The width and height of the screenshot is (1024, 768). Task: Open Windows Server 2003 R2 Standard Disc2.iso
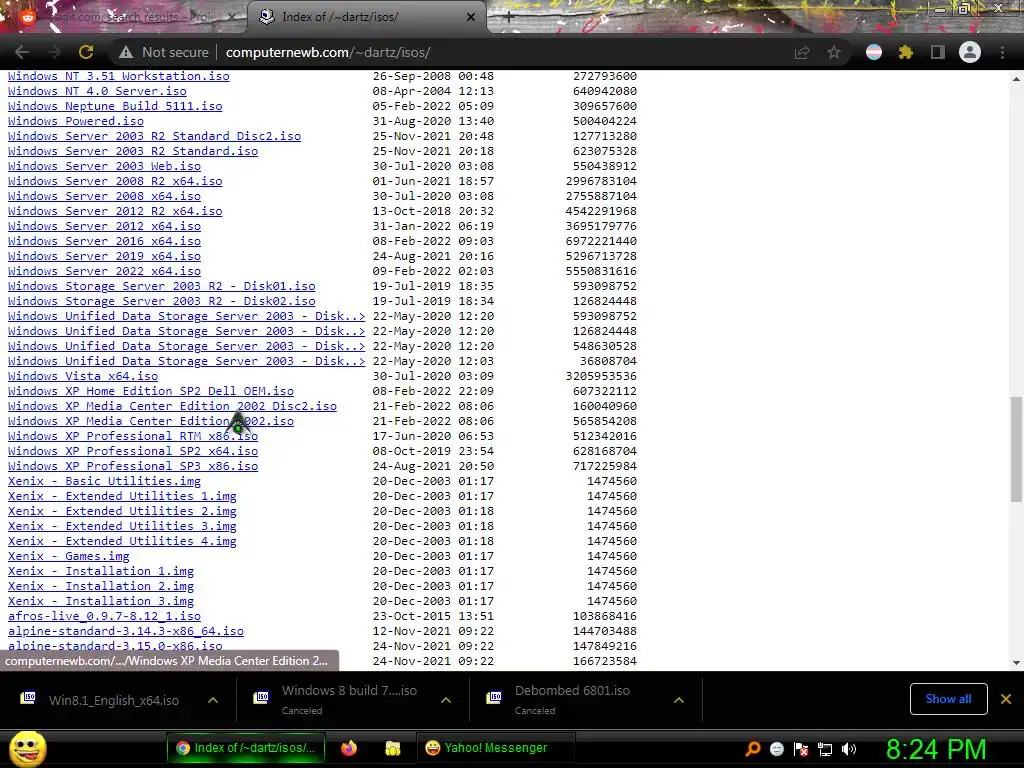tap(154, 136)
